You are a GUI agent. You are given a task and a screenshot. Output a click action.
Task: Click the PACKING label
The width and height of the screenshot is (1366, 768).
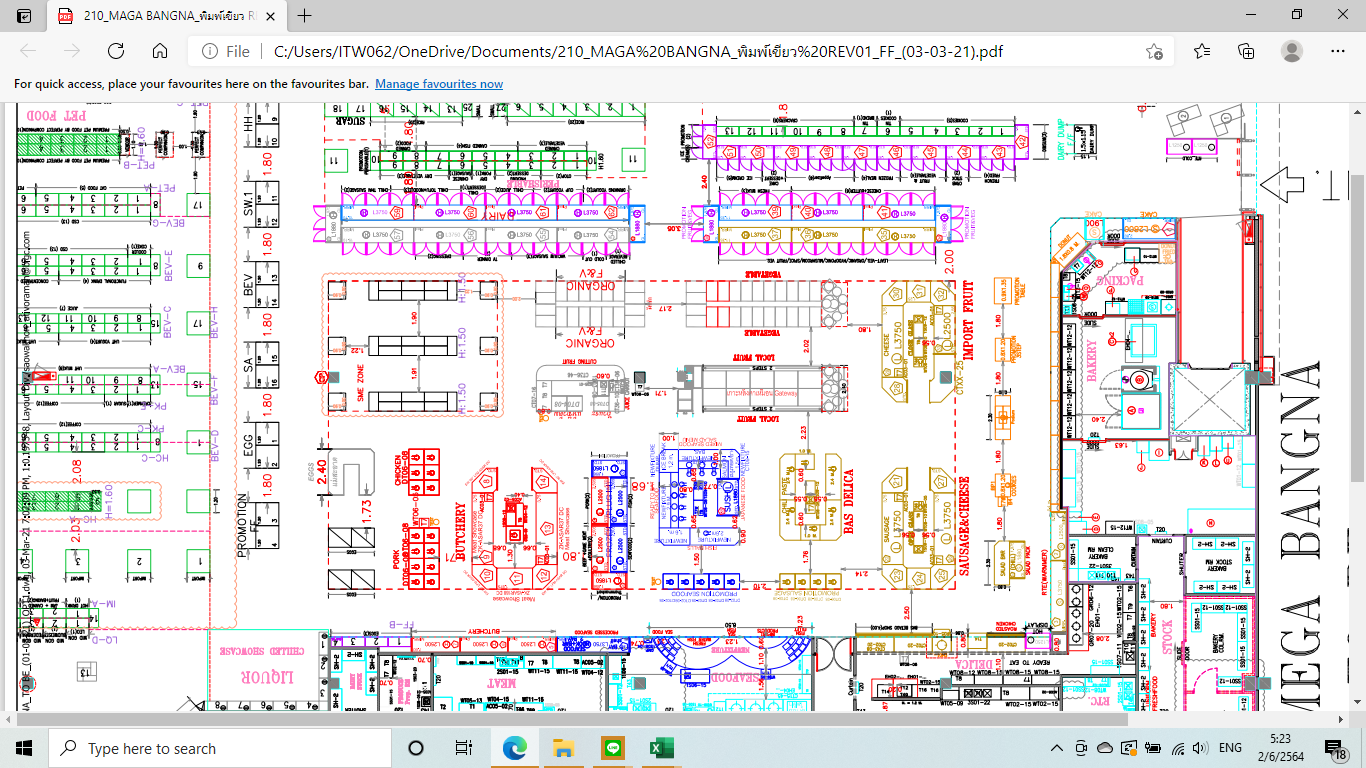pos(1118,282)
